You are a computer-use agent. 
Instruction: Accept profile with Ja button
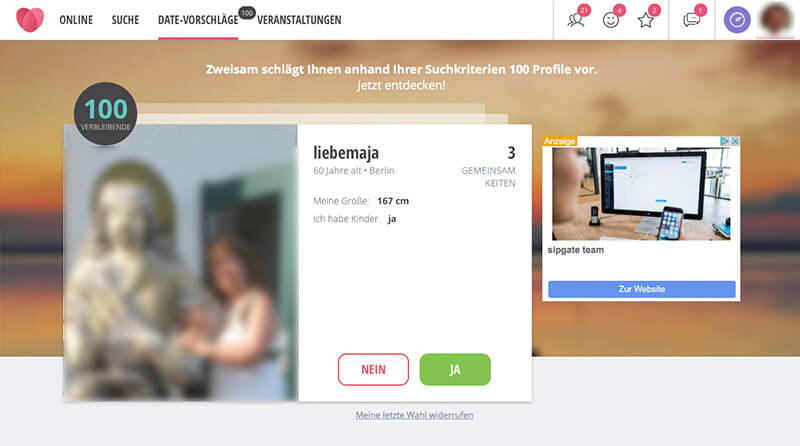click(455, 369)
